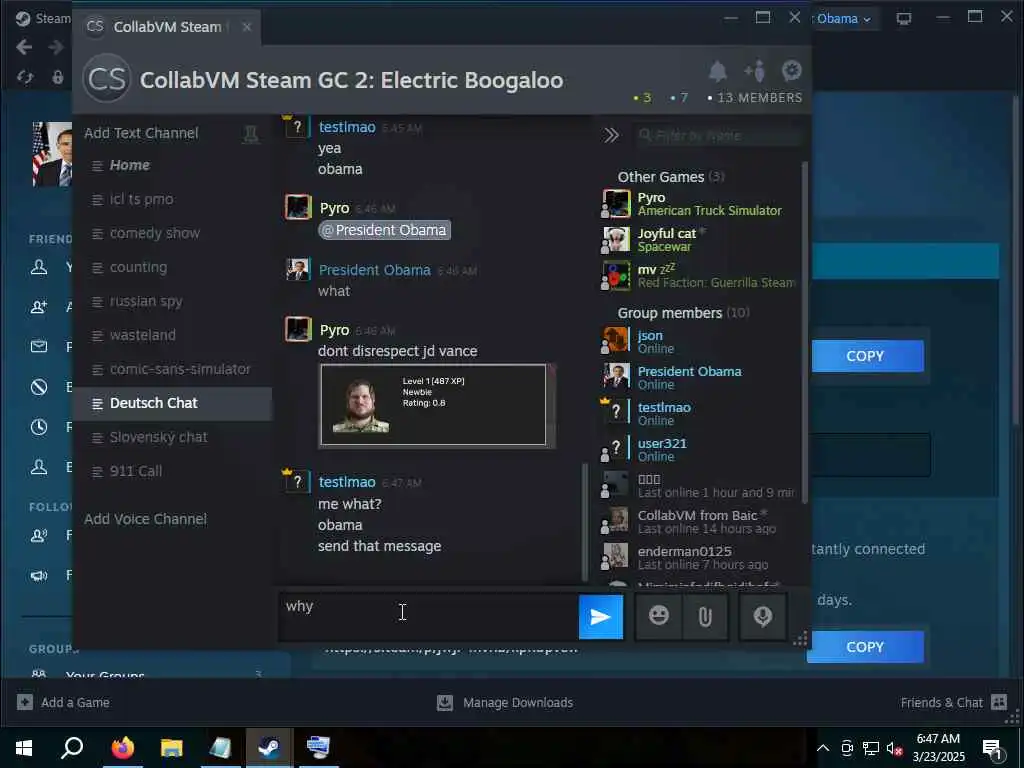Click the chat messages scrollbar

pyautogui.click(x=584, y=521)
